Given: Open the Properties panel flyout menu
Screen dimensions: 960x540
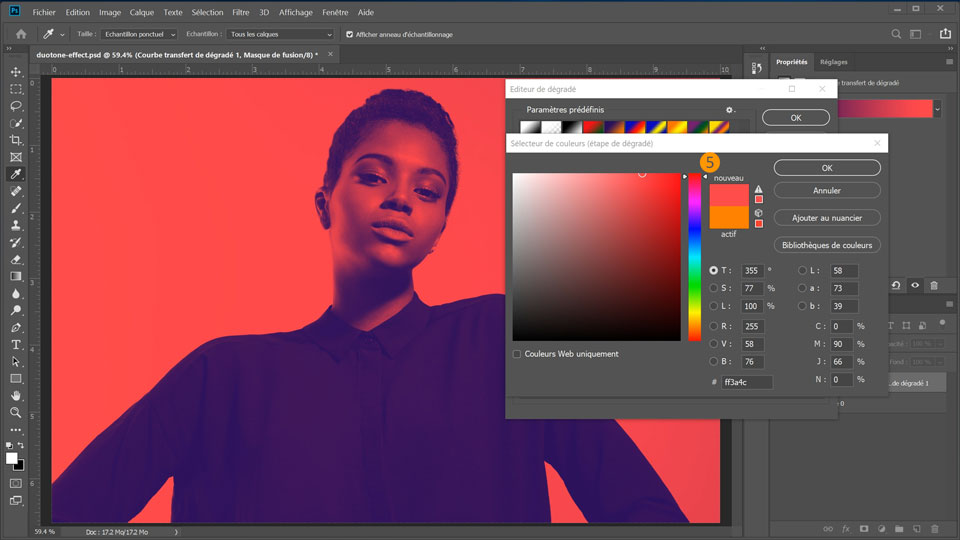Looking at the screenshot, I should pyautogui.click(x=950, y=62).
